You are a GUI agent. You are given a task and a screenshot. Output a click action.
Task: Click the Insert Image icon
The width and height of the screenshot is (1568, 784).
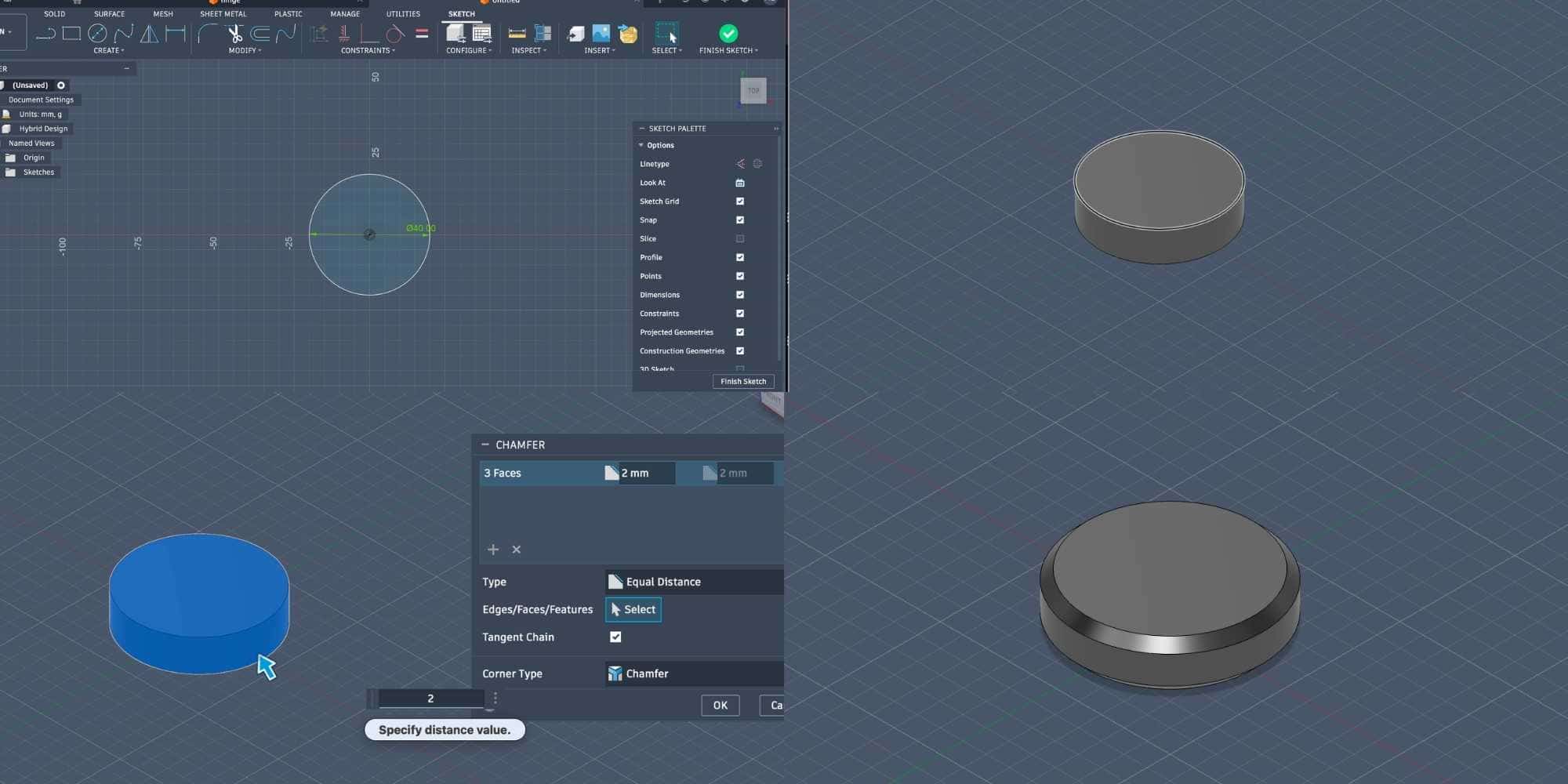601,34
